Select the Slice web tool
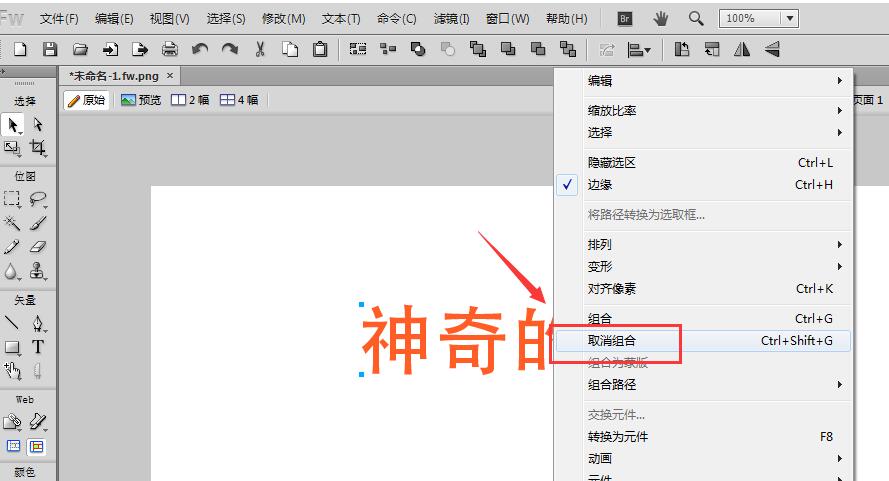 [37, 422]
